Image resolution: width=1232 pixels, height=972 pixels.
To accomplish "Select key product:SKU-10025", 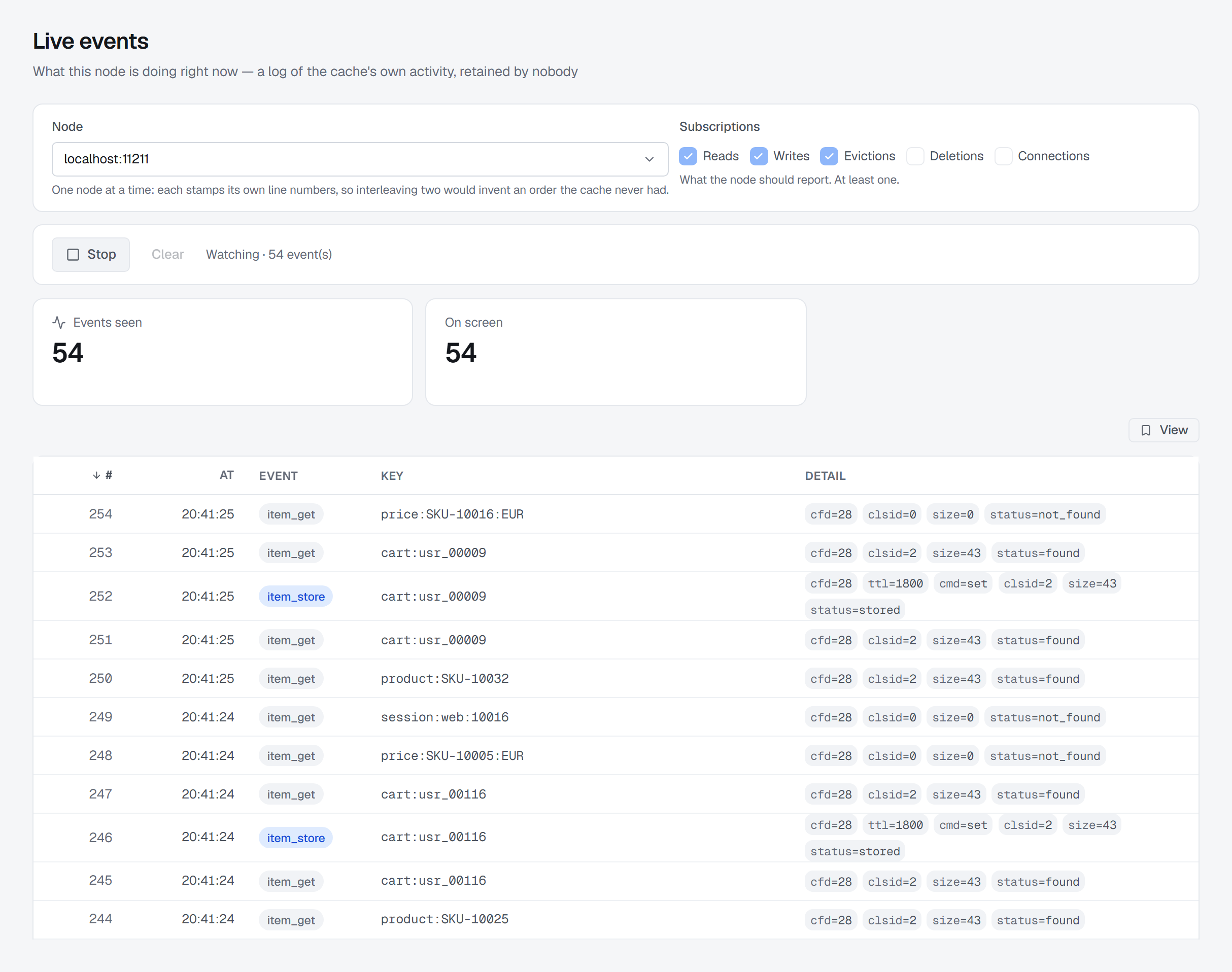I will coord(444,919).
